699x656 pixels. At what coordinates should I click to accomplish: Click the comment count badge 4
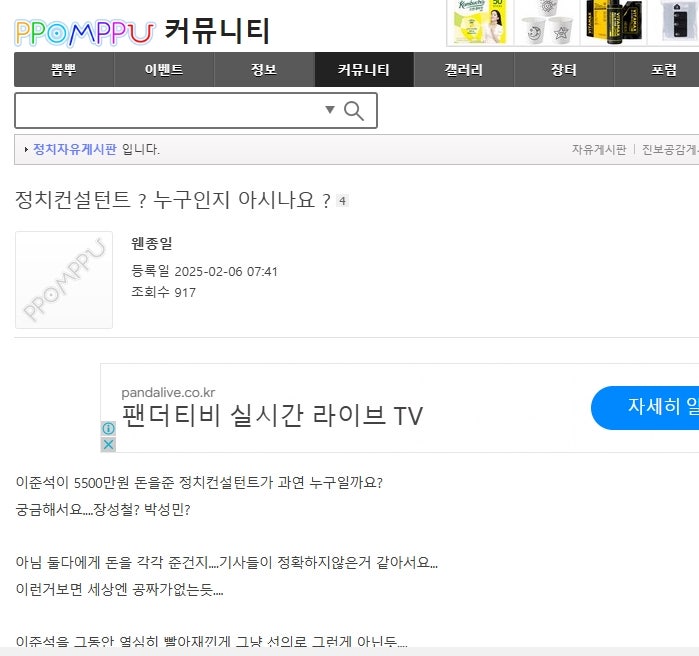tap(342, 201)
